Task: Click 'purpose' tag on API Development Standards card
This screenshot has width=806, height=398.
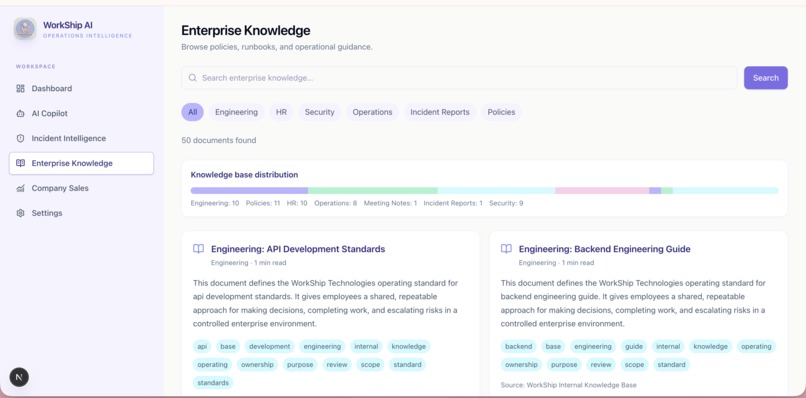Action: coord(300,365)
